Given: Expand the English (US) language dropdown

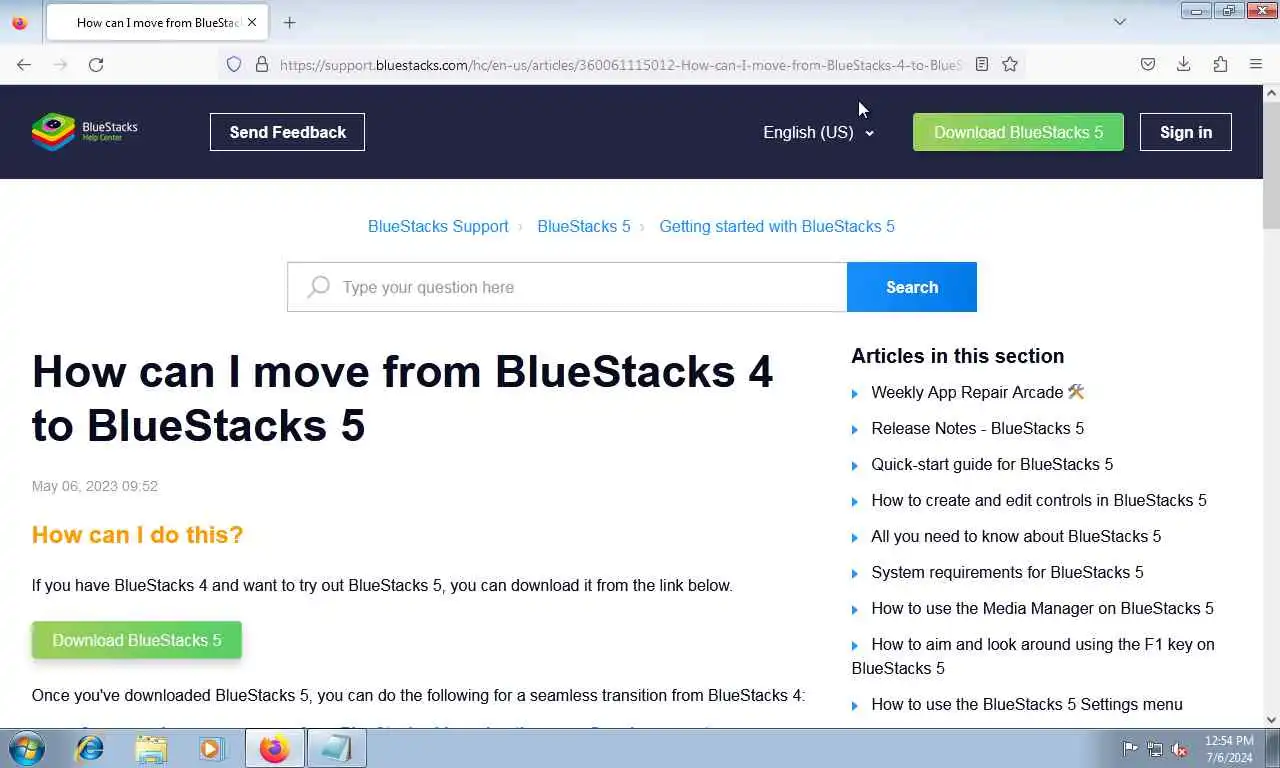Looking at the screenshot, I should coord(818,132).
